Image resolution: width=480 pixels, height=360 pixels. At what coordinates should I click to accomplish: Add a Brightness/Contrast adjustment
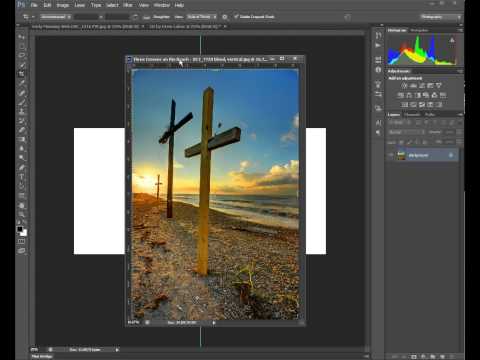(x=404, y=86)
